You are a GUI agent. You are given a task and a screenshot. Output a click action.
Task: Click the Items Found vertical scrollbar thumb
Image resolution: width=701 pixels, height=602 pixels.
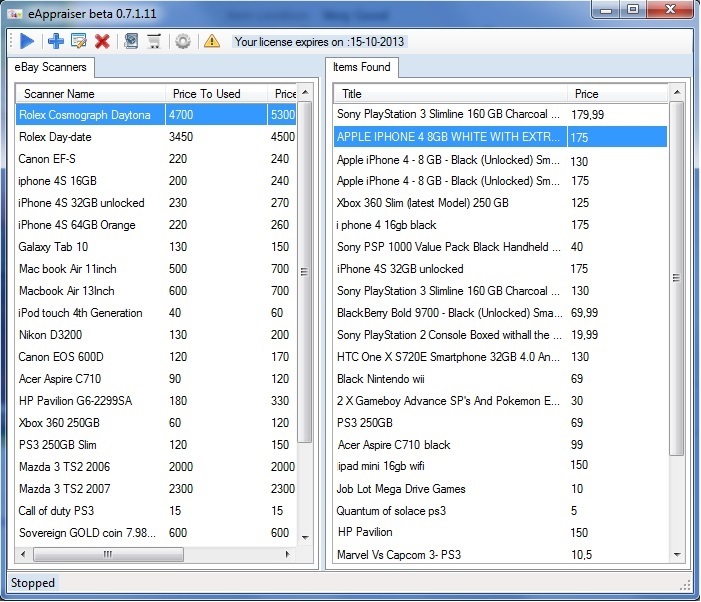tap(677, 278)
